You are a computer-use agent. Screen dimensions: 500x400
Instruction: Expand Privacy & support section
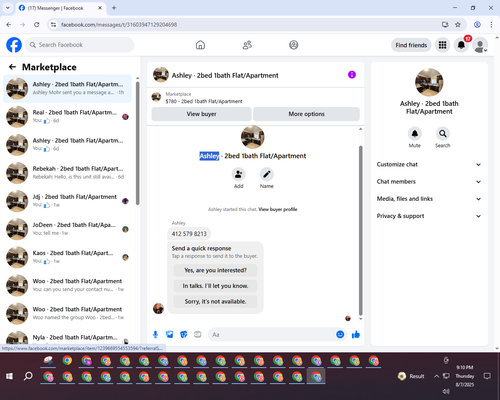click(x=429, y=216)
